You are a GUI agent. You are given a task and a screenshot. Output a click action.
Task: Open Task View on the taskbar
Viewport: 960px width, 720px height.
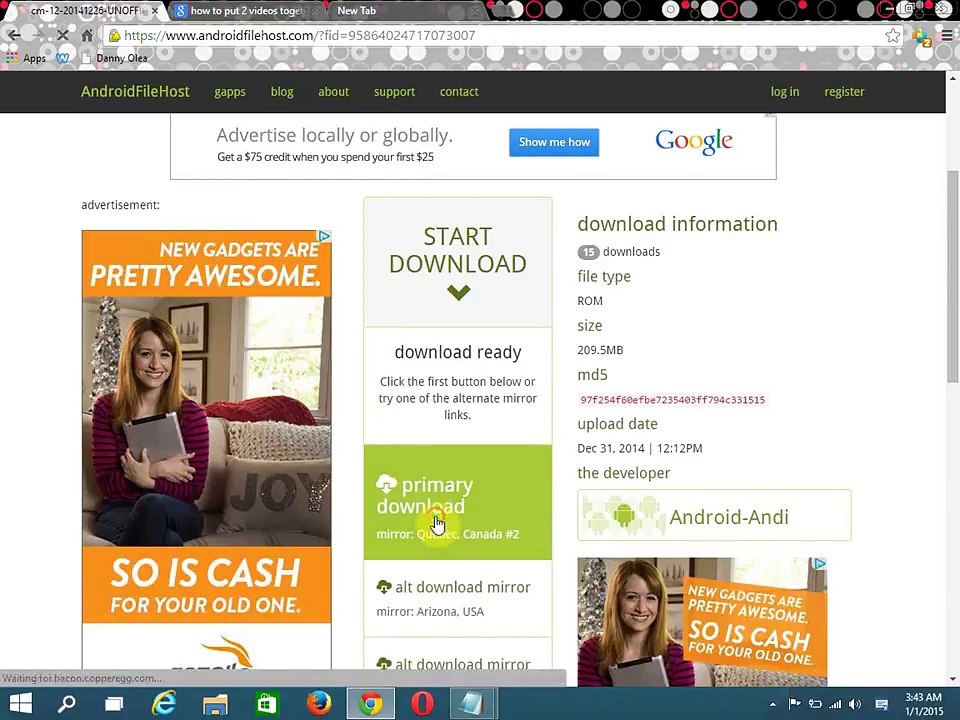pyautogui.click(x=114, y=704)
